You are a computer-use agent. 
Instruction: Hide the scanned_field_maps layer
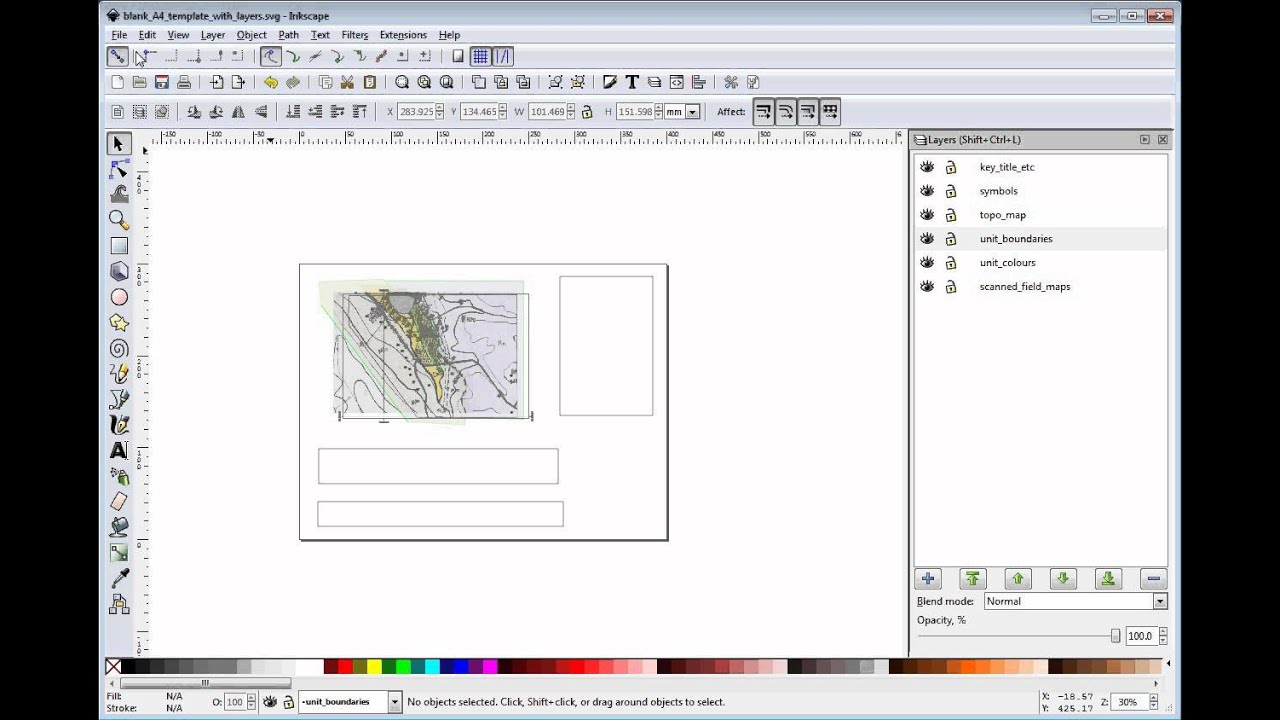[927, 287]
